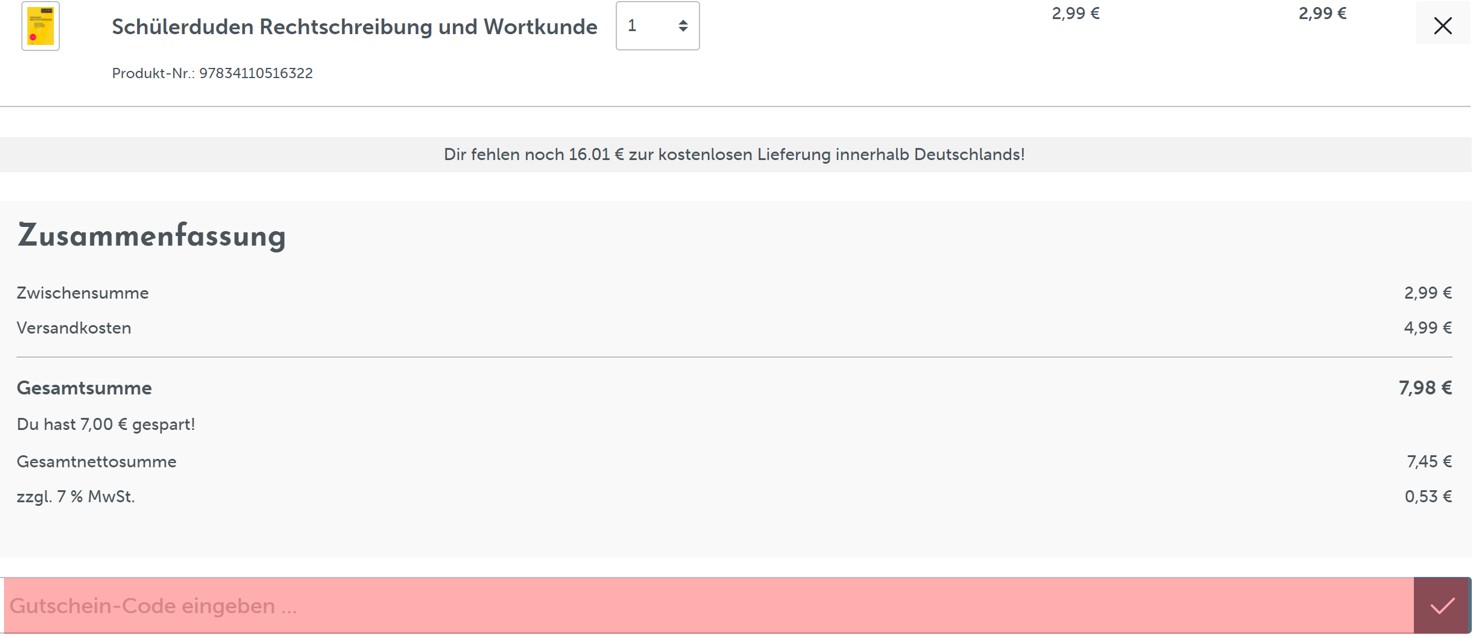This screenshot has height=638, width=1480.
Task: Click the Zwischensumme label
Action: 83,293
